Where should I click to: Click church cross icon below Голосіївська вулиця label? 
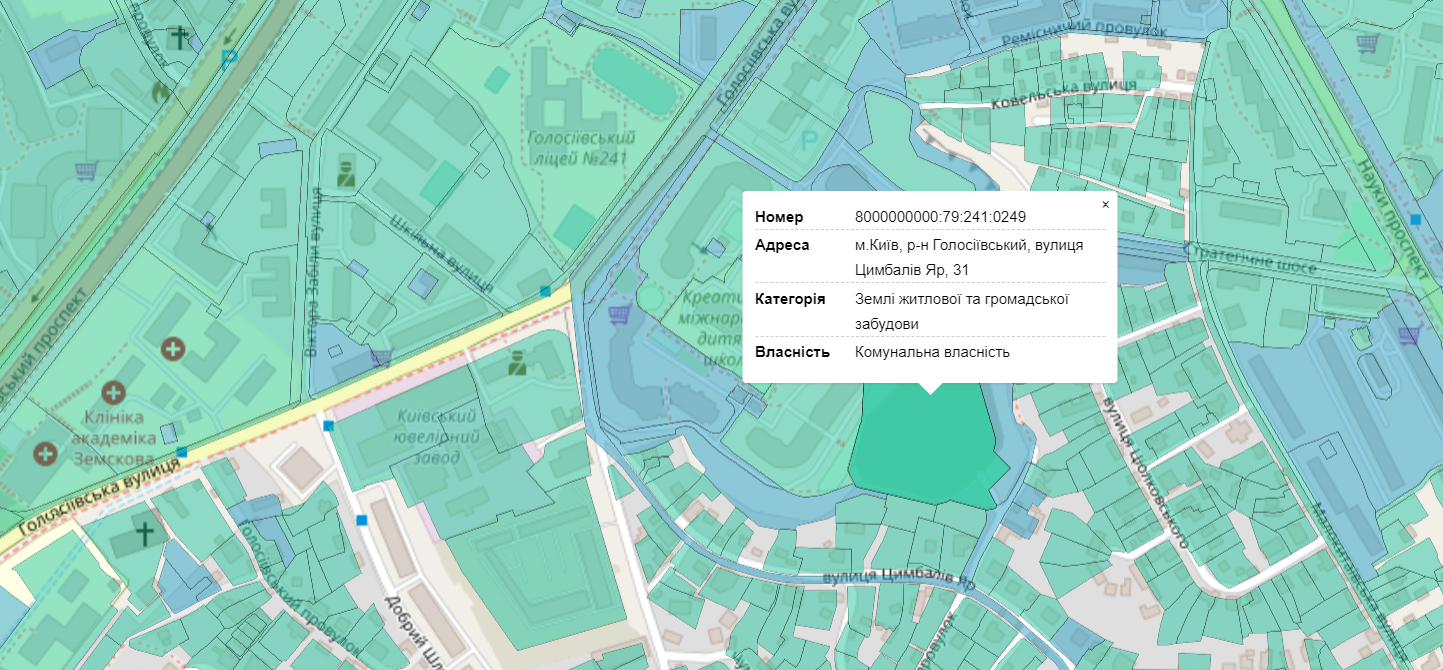[x=146, y=533]
